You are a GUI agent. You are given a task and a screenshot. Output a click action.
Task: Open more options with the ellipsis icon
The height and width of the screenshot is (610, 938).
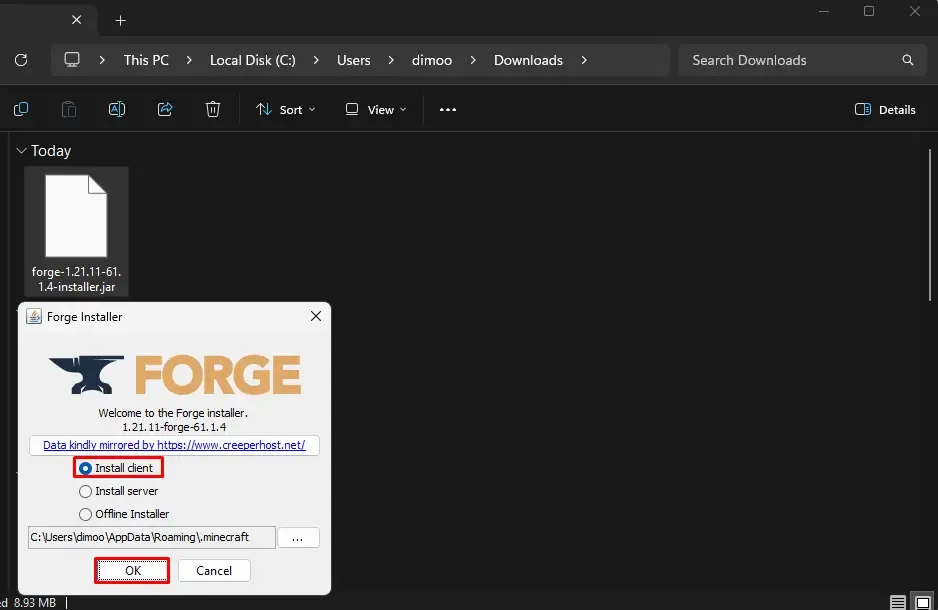[x=447, y=109]
